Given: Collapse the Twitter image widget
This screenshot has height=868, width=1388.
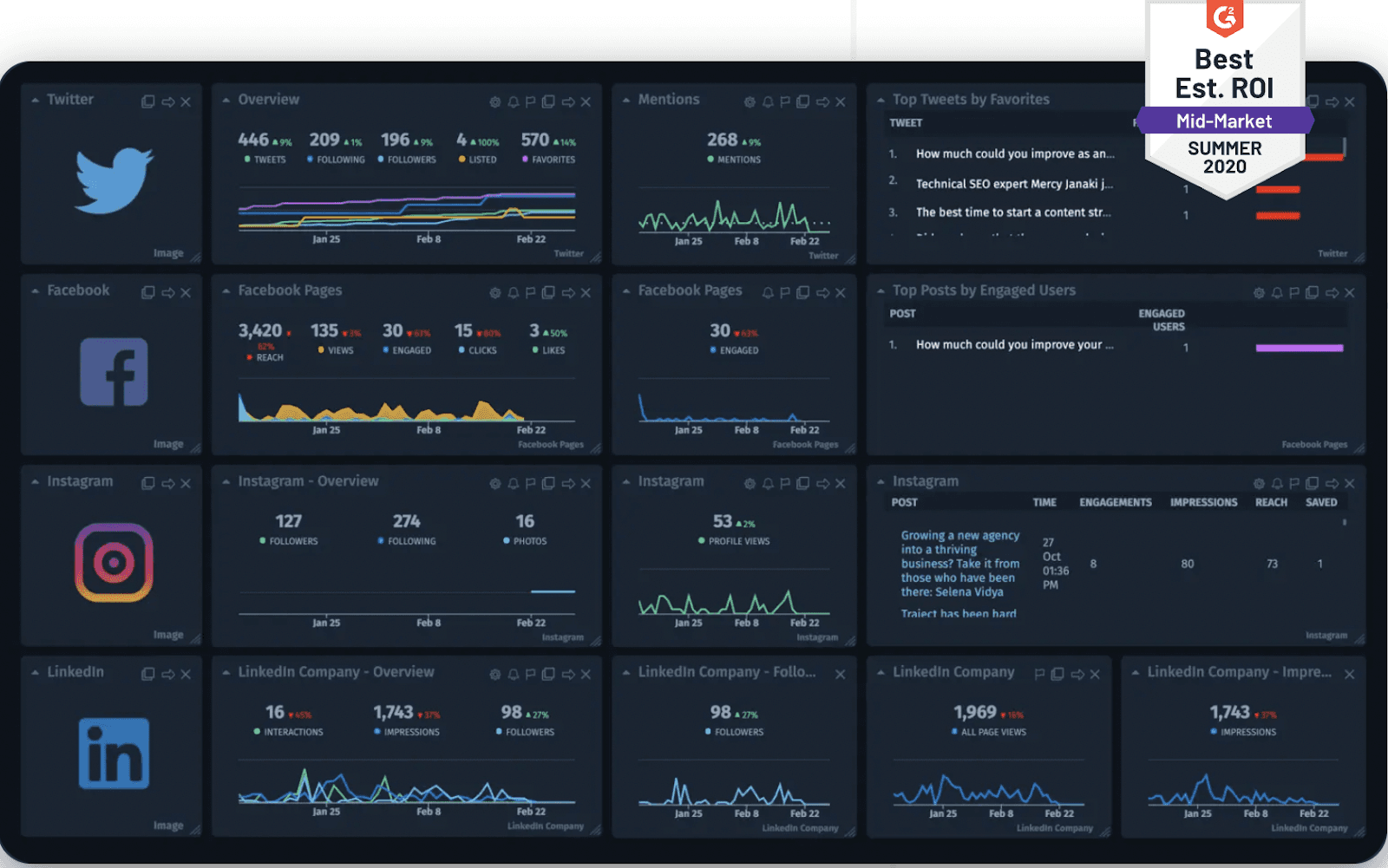Looking at the screenshot, I should coord(36,101).
